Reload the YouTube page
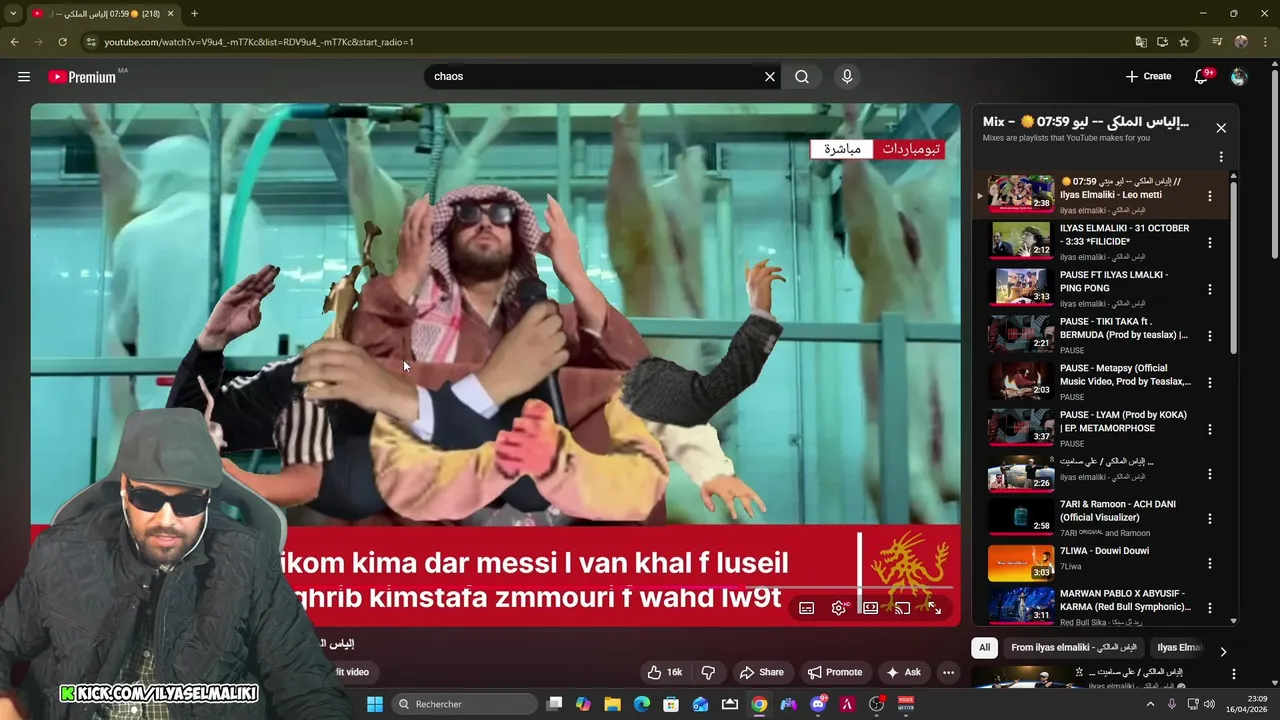Viewport: 1280px width, 720px height. tap(62, 42)
